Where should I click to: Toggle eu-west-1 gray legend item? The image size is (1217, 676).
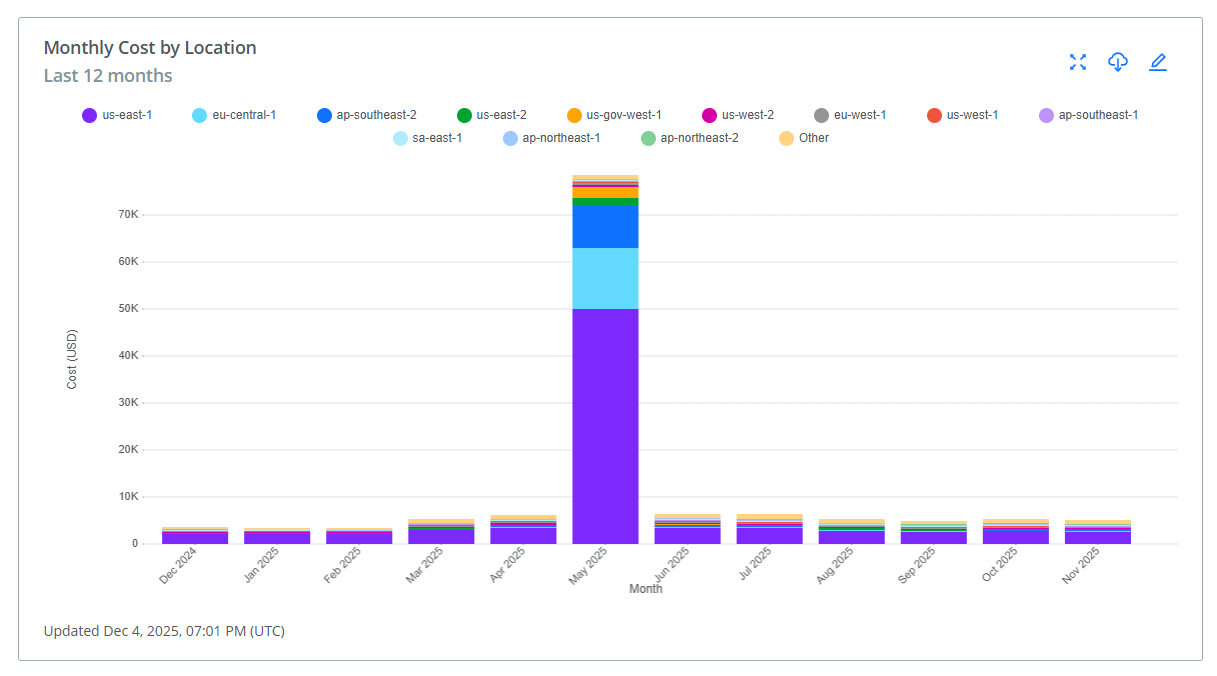coord(849,115)
